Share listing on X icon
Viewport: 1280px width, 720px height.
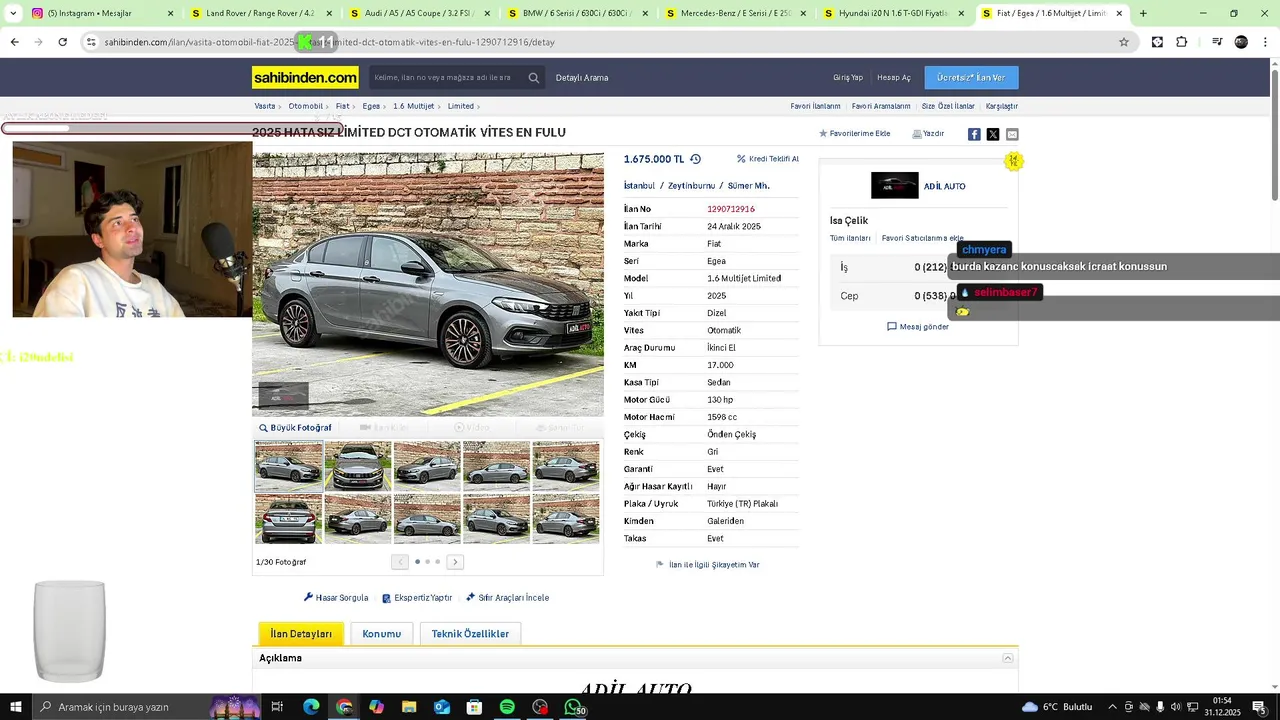pos(993,134)
